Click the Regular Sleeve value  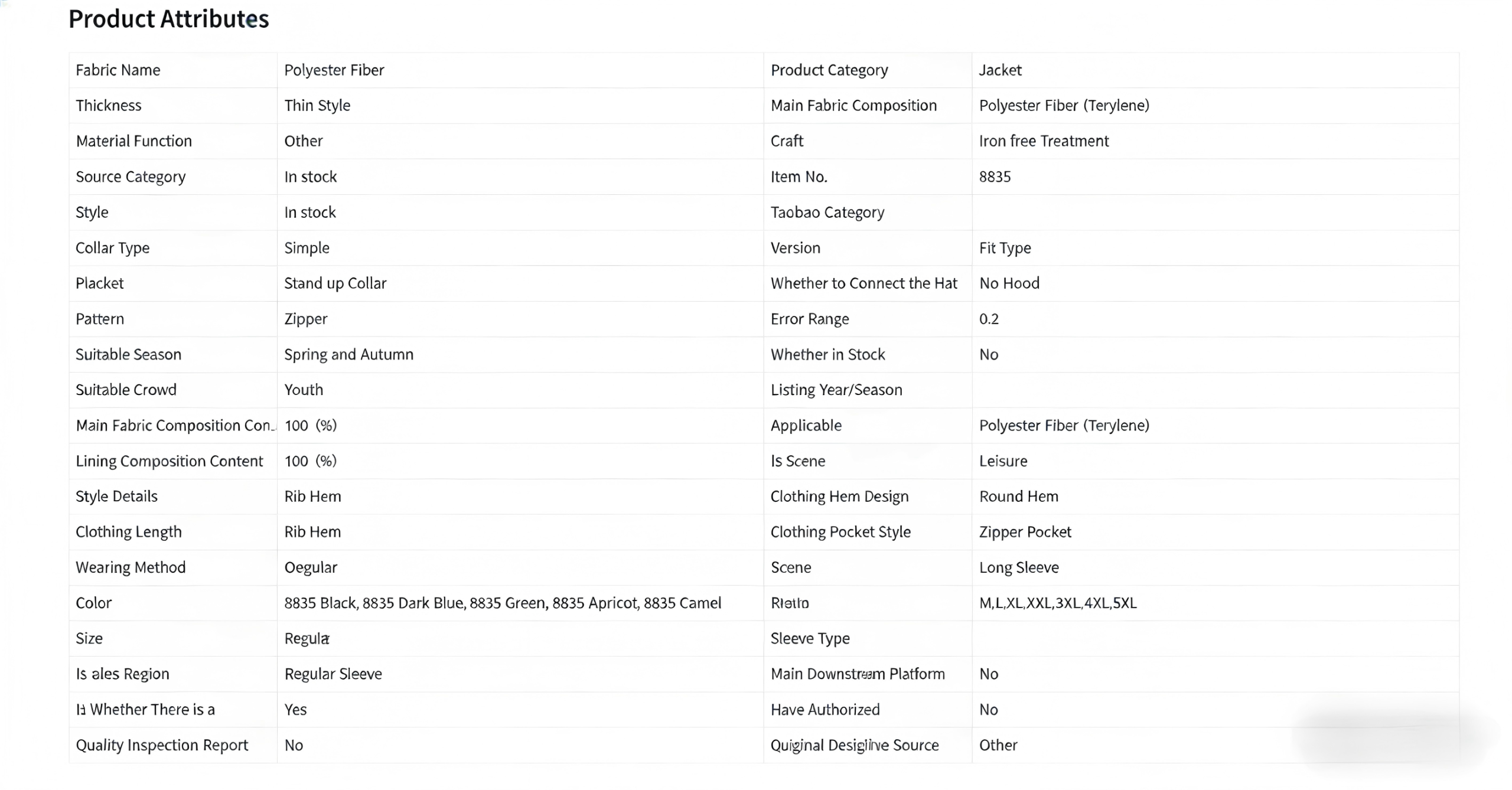click(333, 674)
